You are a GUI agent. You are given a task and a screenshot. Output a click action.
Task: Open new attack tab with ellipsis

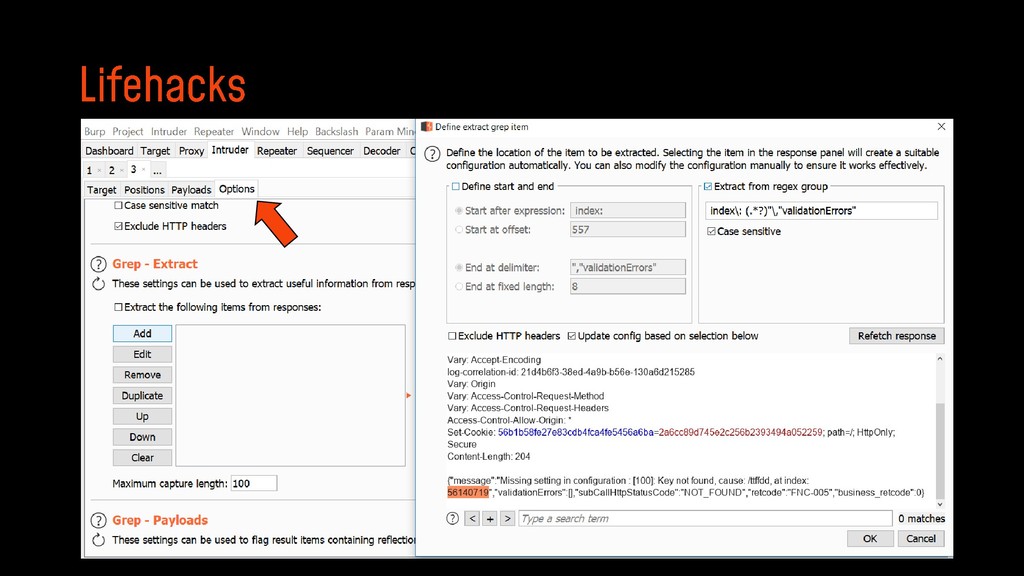point(157,170)
